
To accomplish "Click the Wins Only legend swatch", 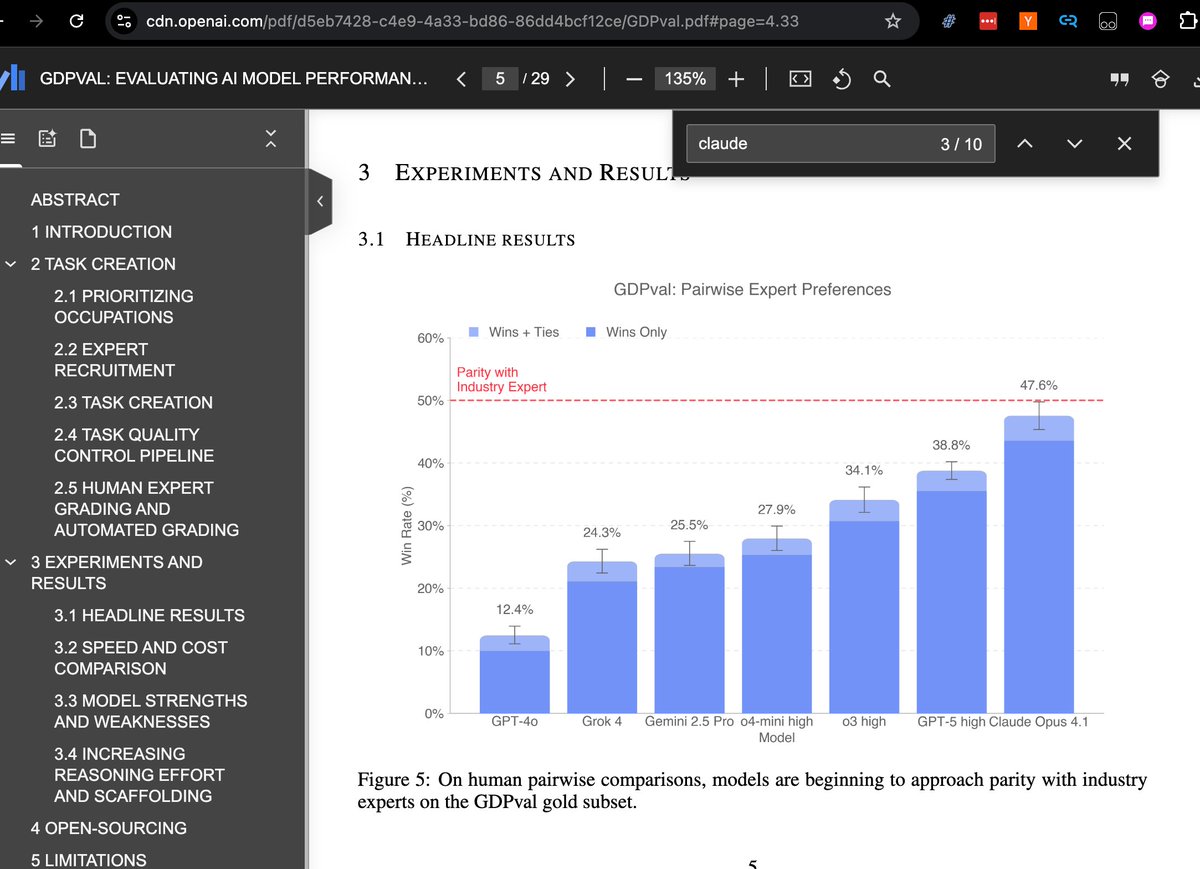I will (592, 332).
